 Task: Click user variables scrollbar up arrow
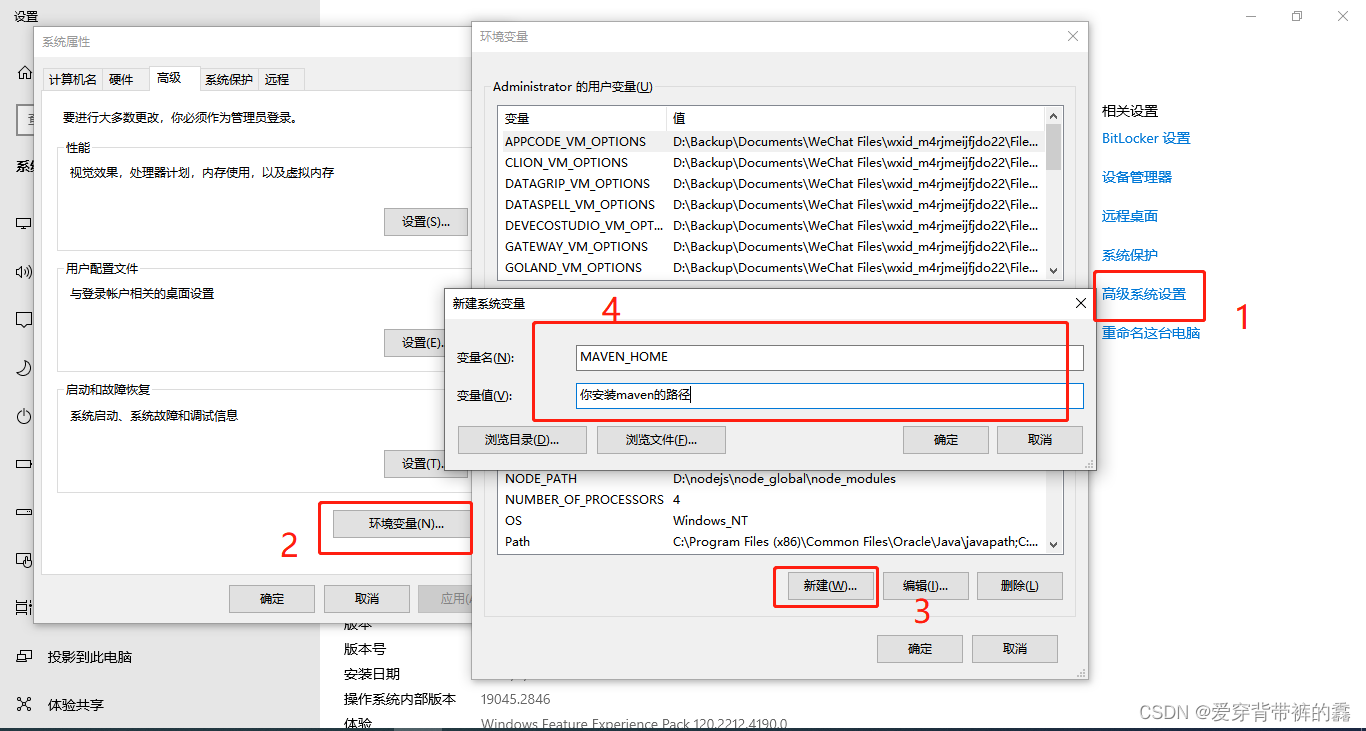tap(1053, 117)
